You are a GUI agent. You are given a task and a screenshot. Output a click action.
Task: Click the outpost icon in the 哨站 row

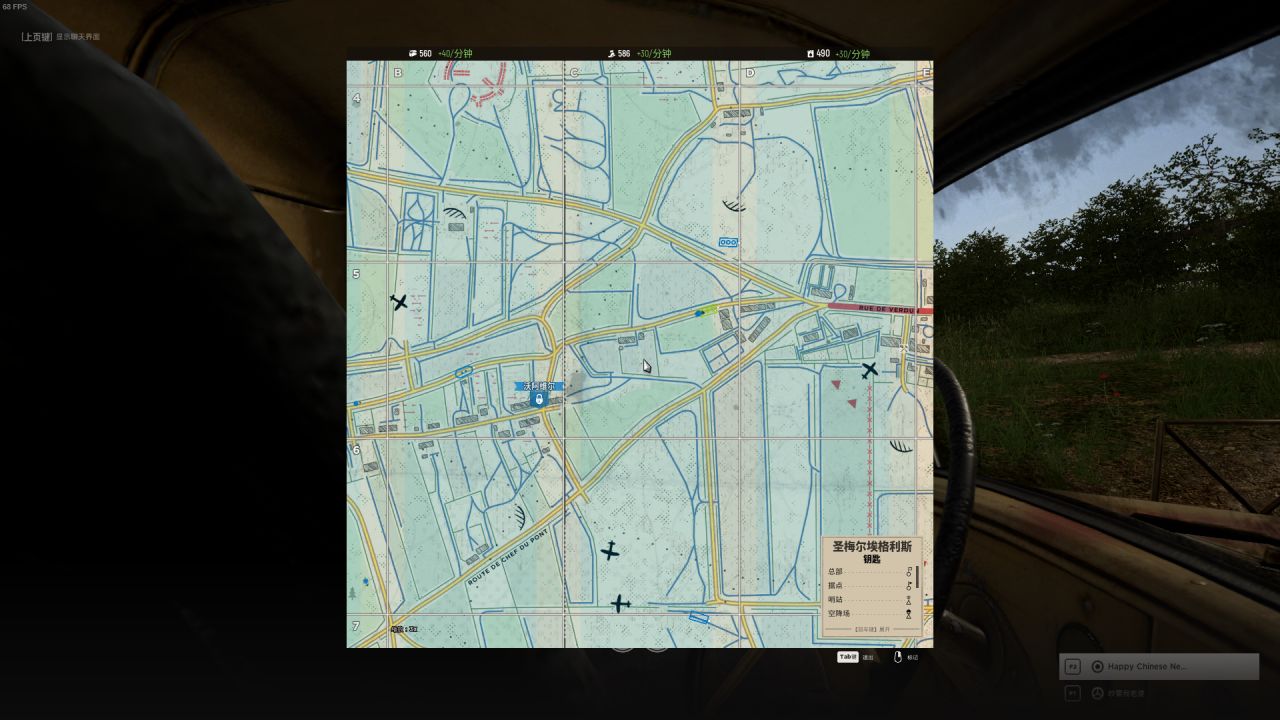[x=909, y=600]
